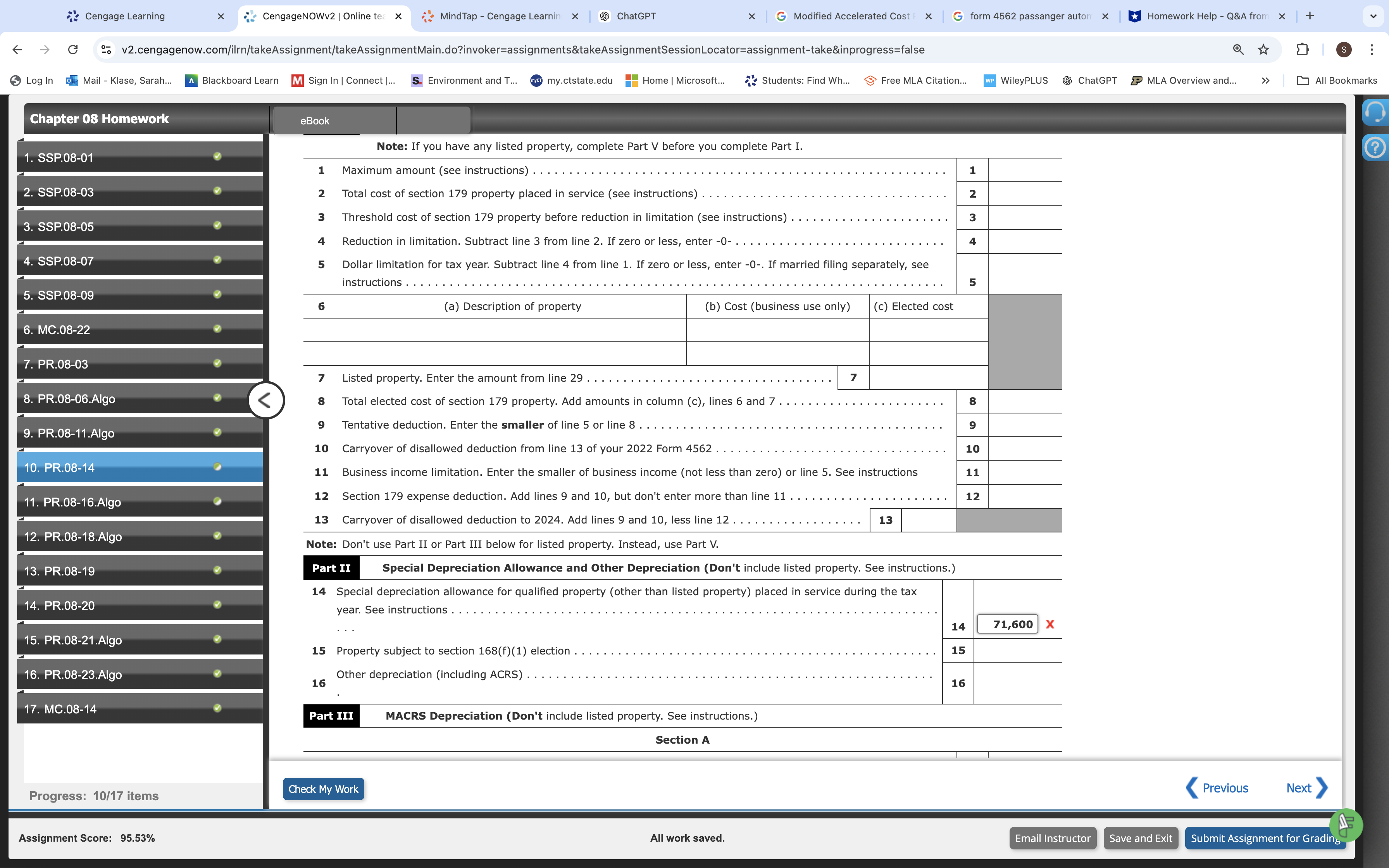Click the browser extensions puzzle icon

pyautogui.click(x=1302, y=50)
